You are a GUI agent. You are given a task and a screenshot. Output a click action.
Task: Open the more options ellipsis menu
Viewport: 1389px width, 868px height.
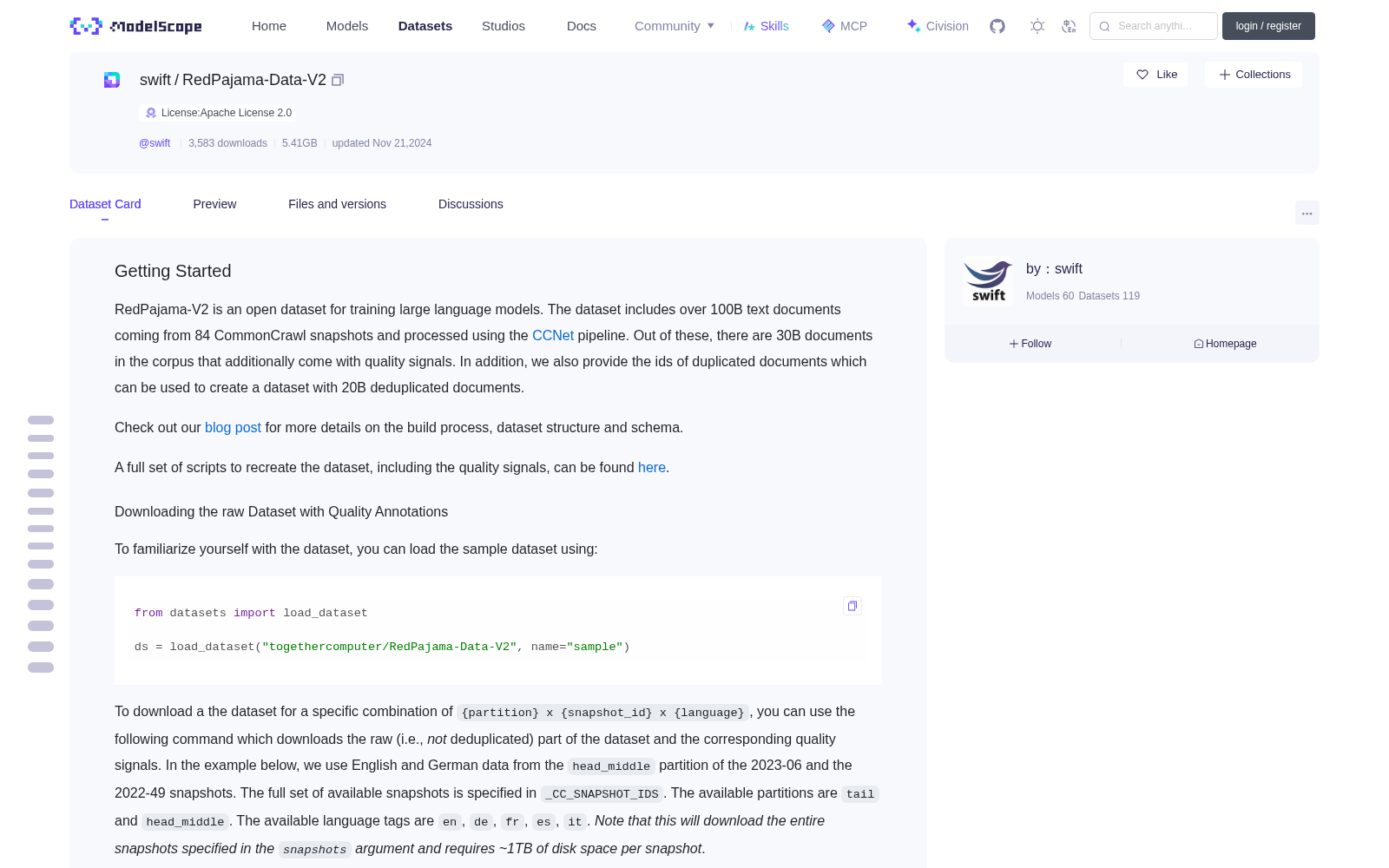point(1307,213)
